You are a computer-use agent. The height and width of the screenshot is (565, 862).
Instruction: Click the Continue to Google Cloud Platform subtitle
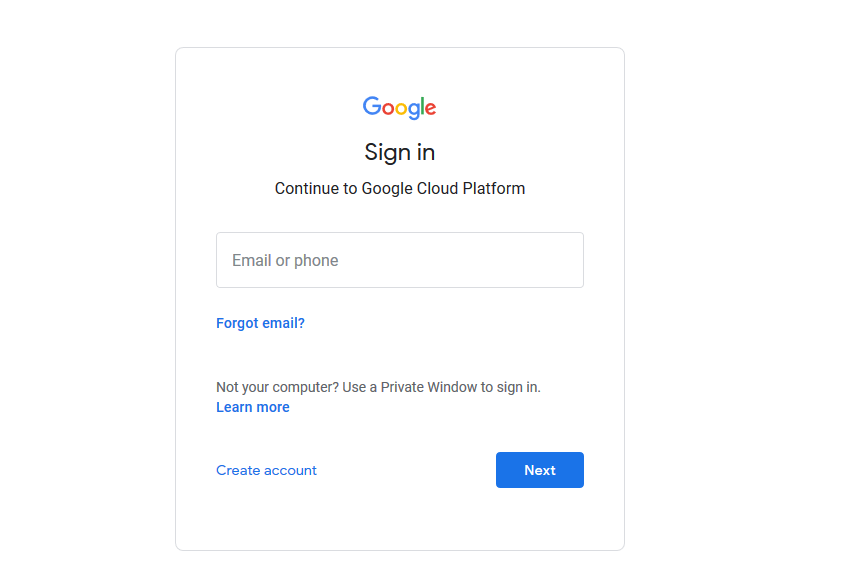click(x=400, y=189)
